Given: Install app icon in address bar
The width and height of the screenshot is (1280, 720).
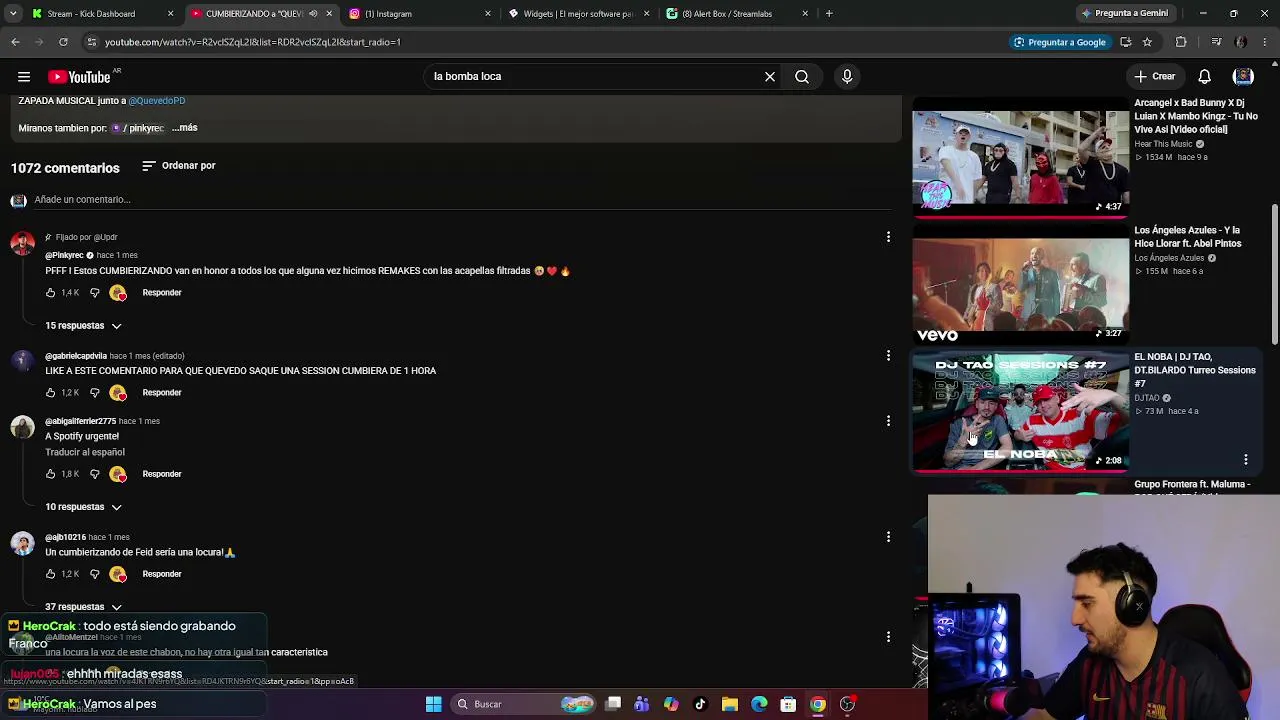Looking at the screenshot, I should 1126,42.
